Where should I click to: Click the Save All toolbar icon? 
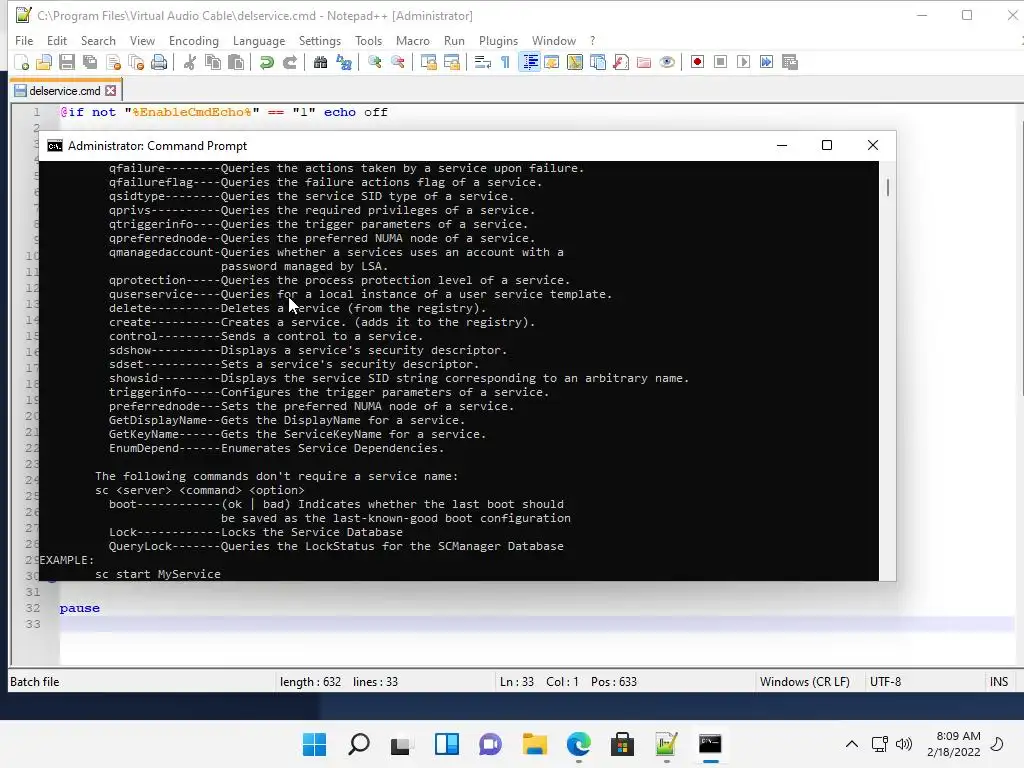[90, 62]
